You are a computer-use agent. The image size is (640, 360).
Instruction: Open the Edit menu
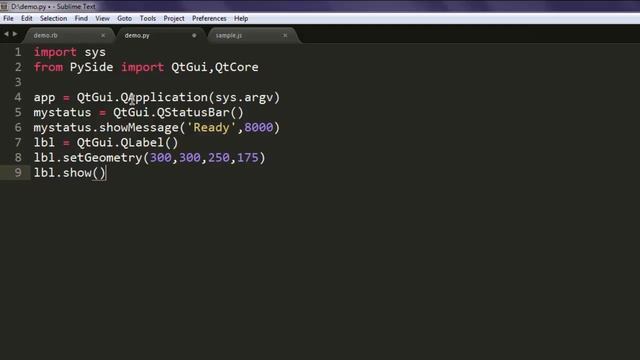coord(27,18)
